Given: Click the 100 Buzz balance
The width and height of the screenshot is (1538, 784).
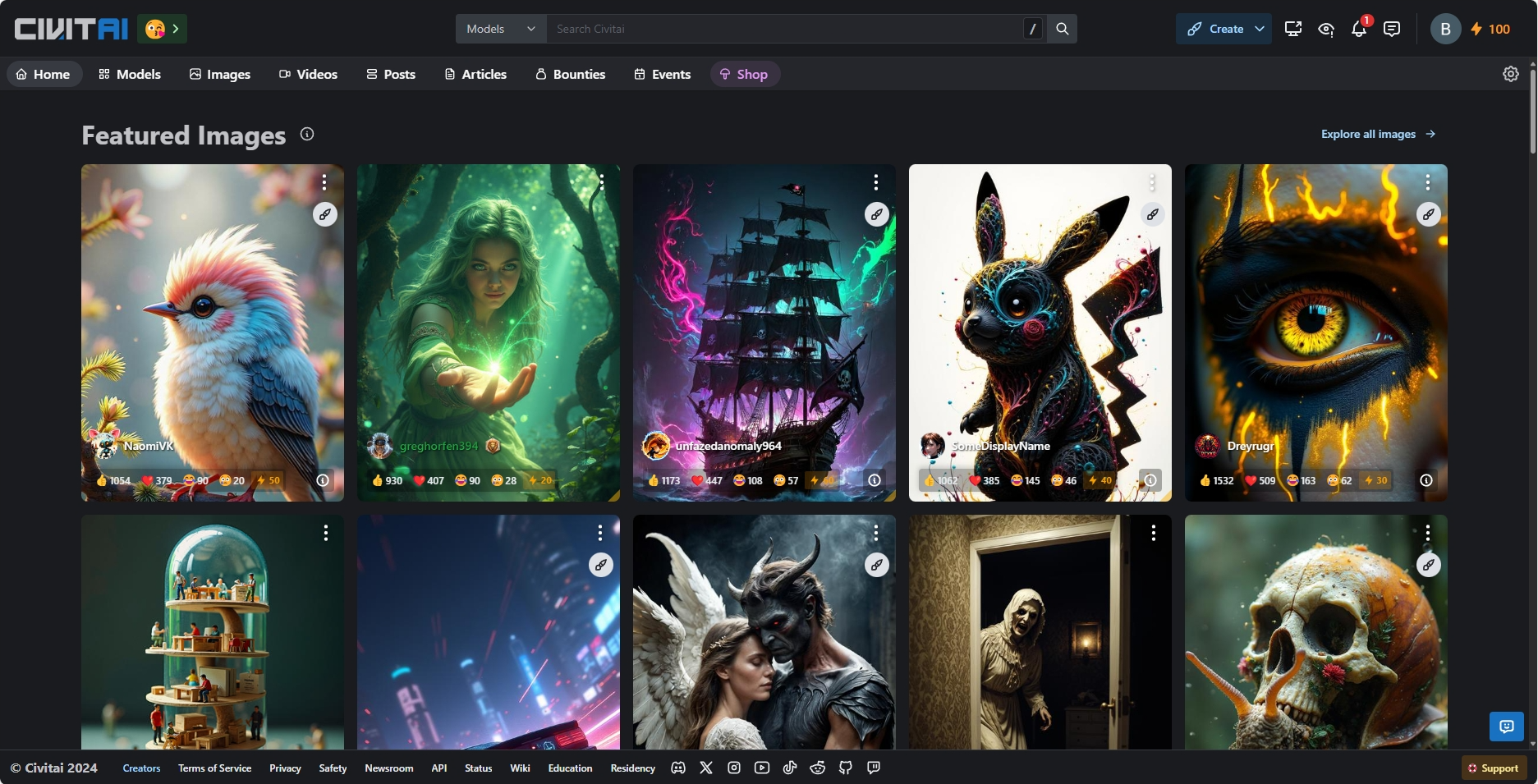Looking at the screenshot, I should (x=1490, y=29).
